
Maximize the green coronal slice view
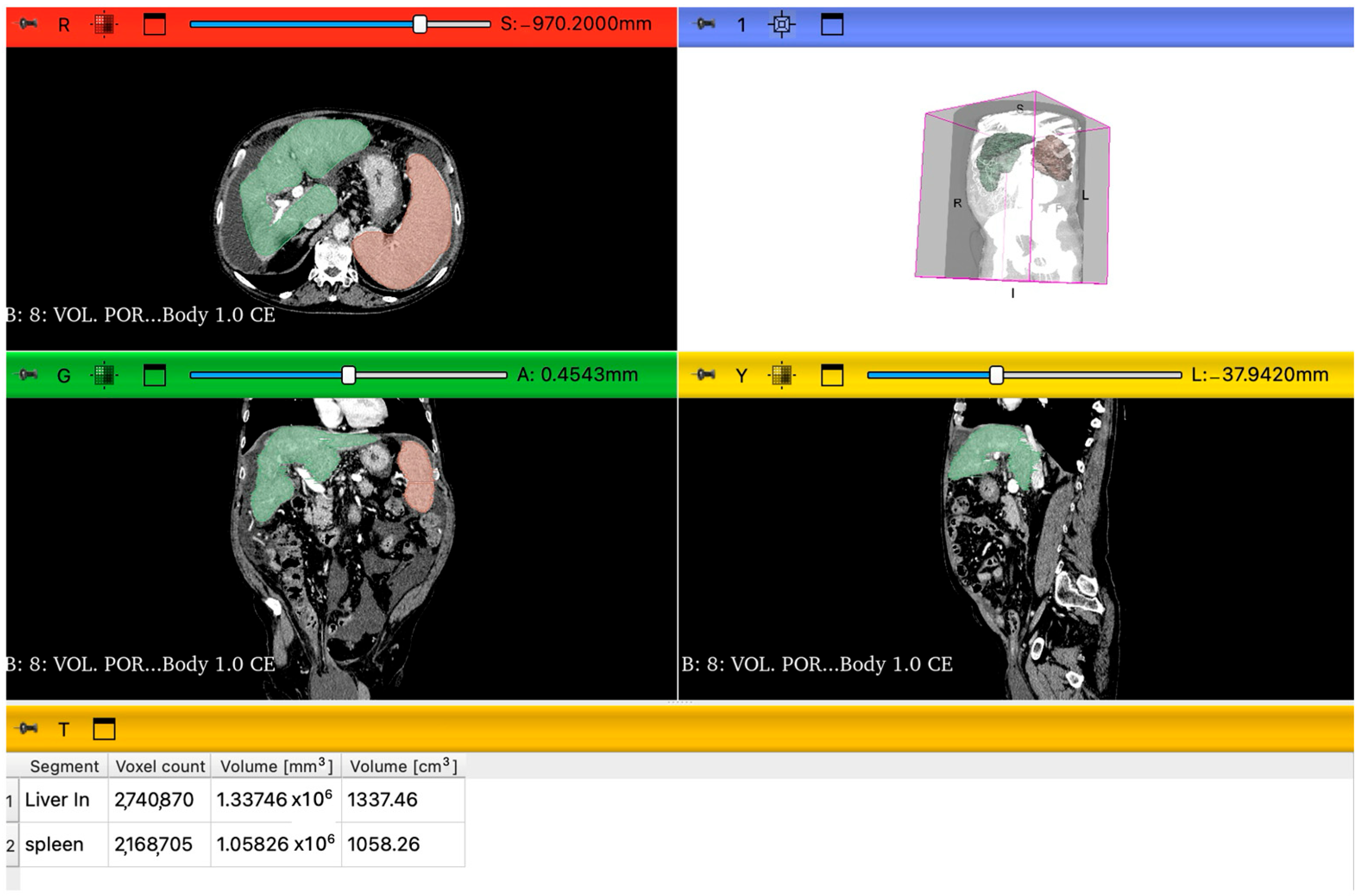tap(154, 375)
